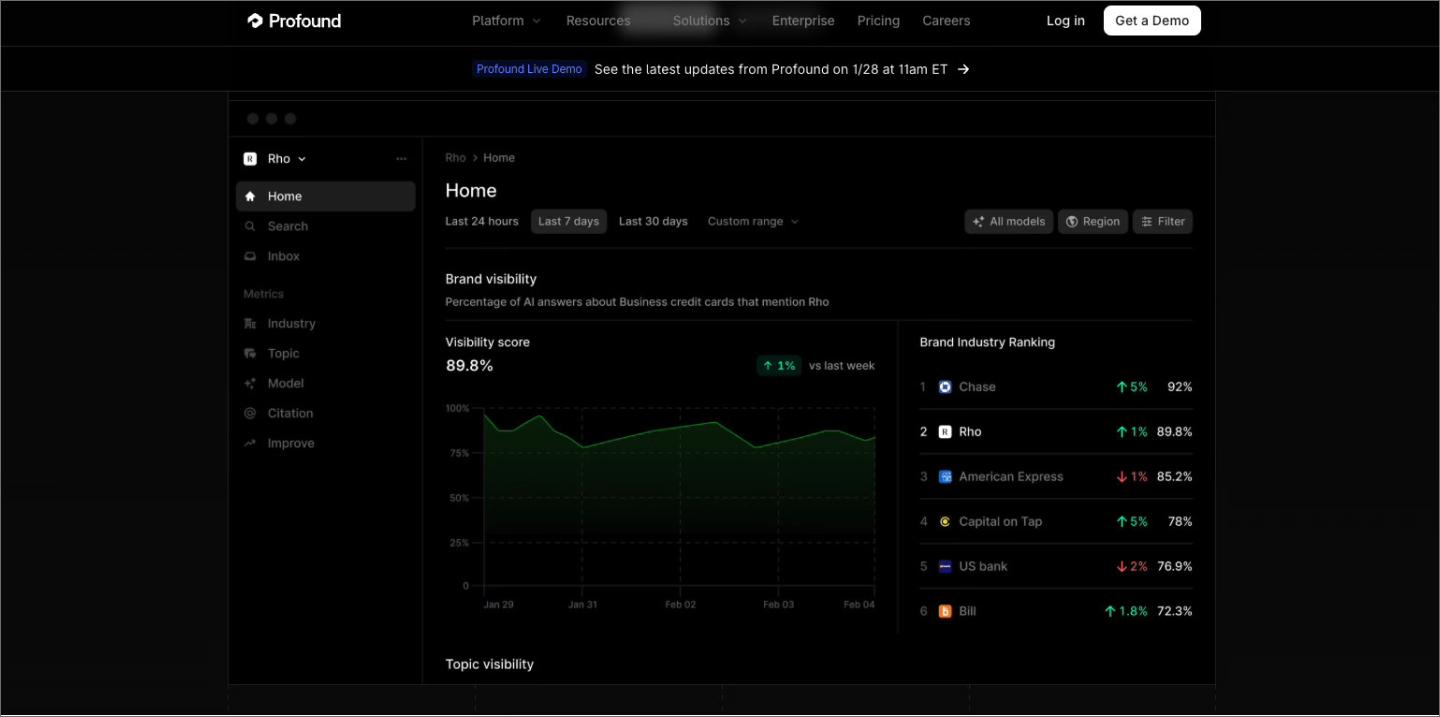Select the Last 24 hours range
This screenshot has height=717, width=1440.
pos(482,221)
